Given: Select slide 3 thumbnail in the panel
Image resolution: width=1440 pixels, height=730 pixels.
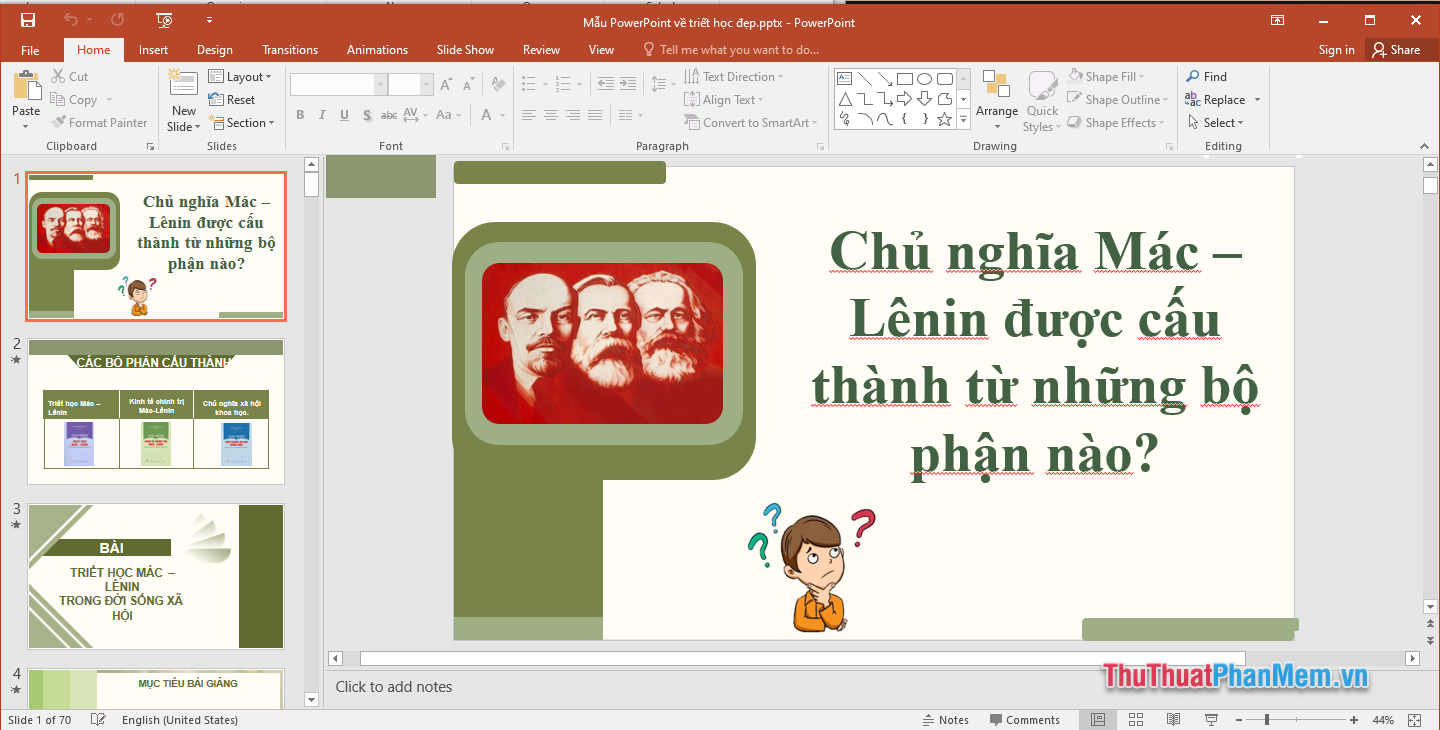Looking at the screenshot, I should (155, 576).
